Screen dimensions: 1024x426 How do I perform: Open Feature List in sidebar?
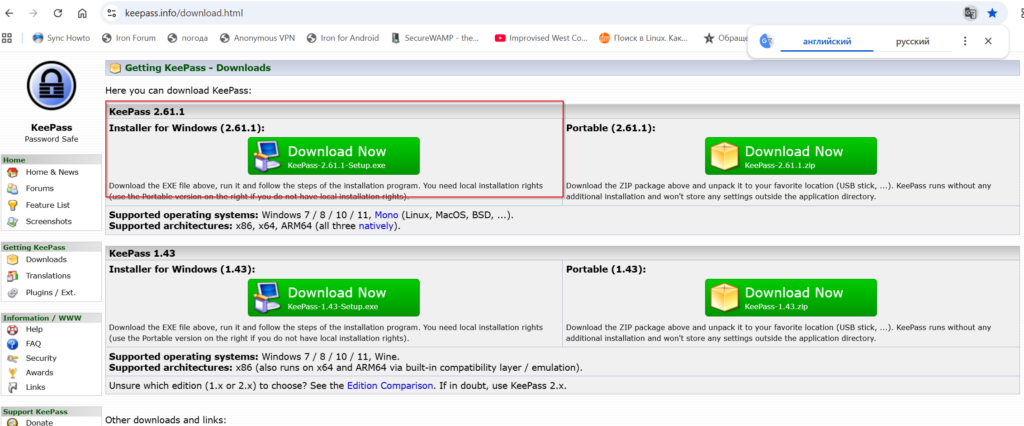pos(48,205)
